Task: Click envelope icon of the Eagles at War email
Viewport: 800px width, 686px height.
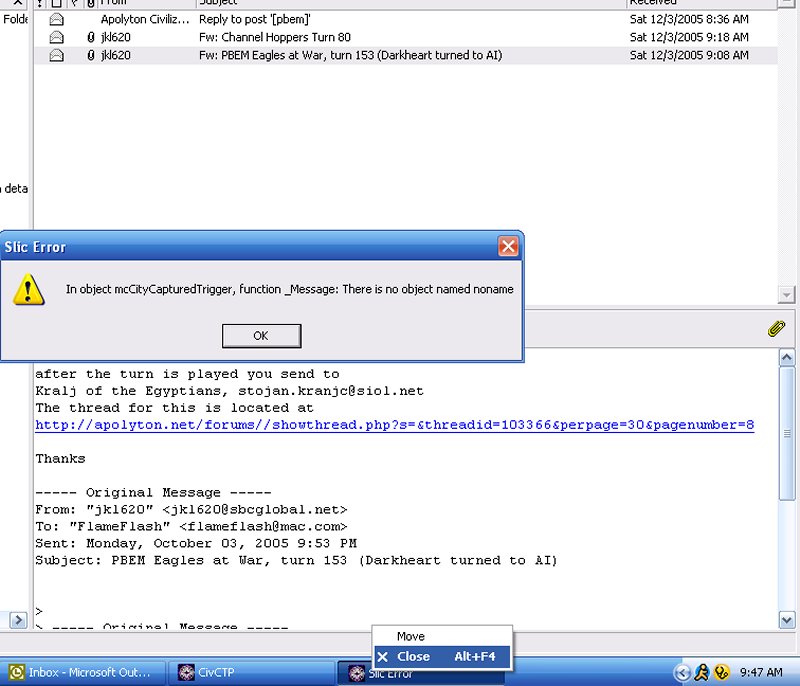Action: point(57,55)
